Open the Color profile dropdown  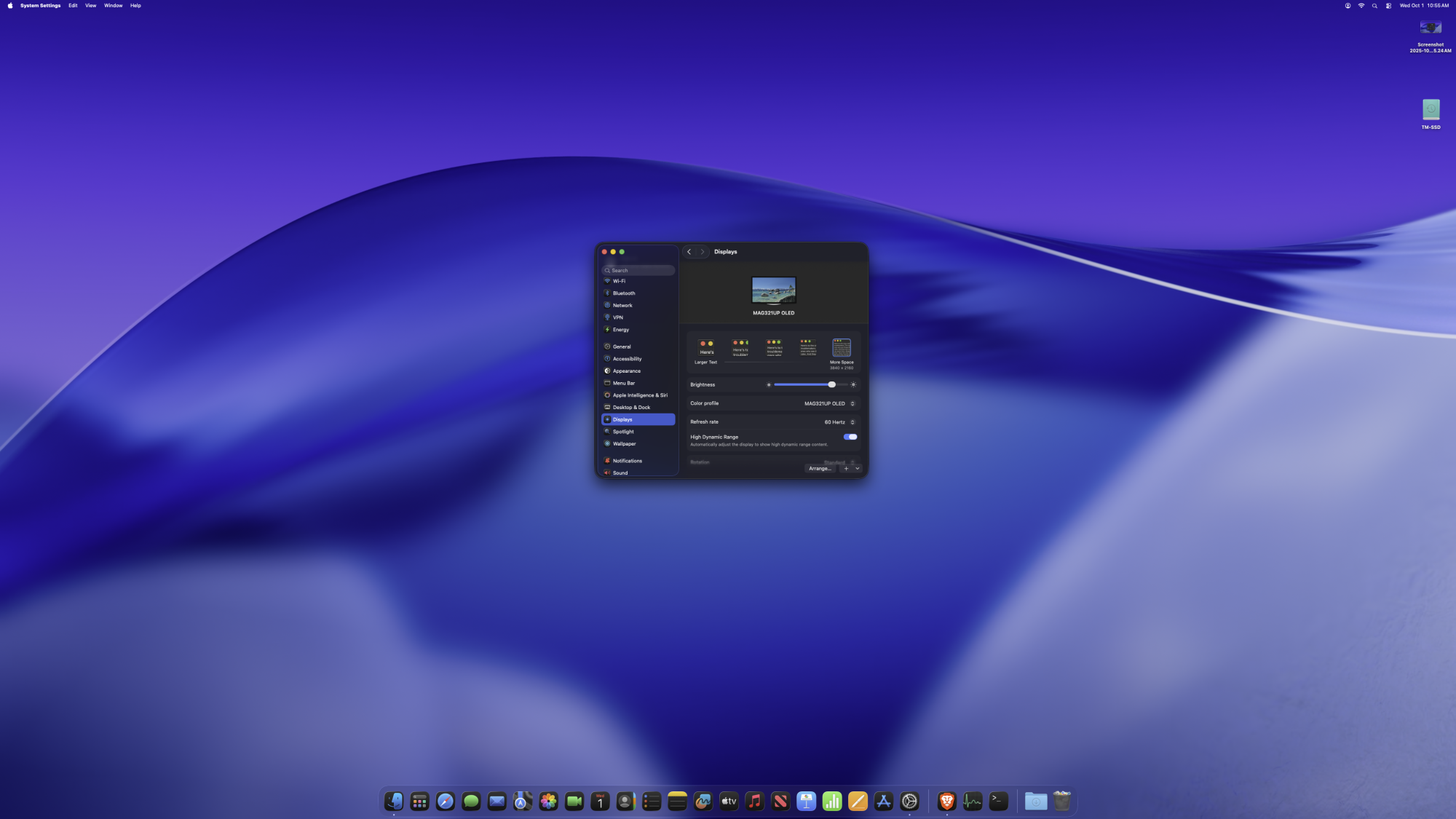[829, 403]
